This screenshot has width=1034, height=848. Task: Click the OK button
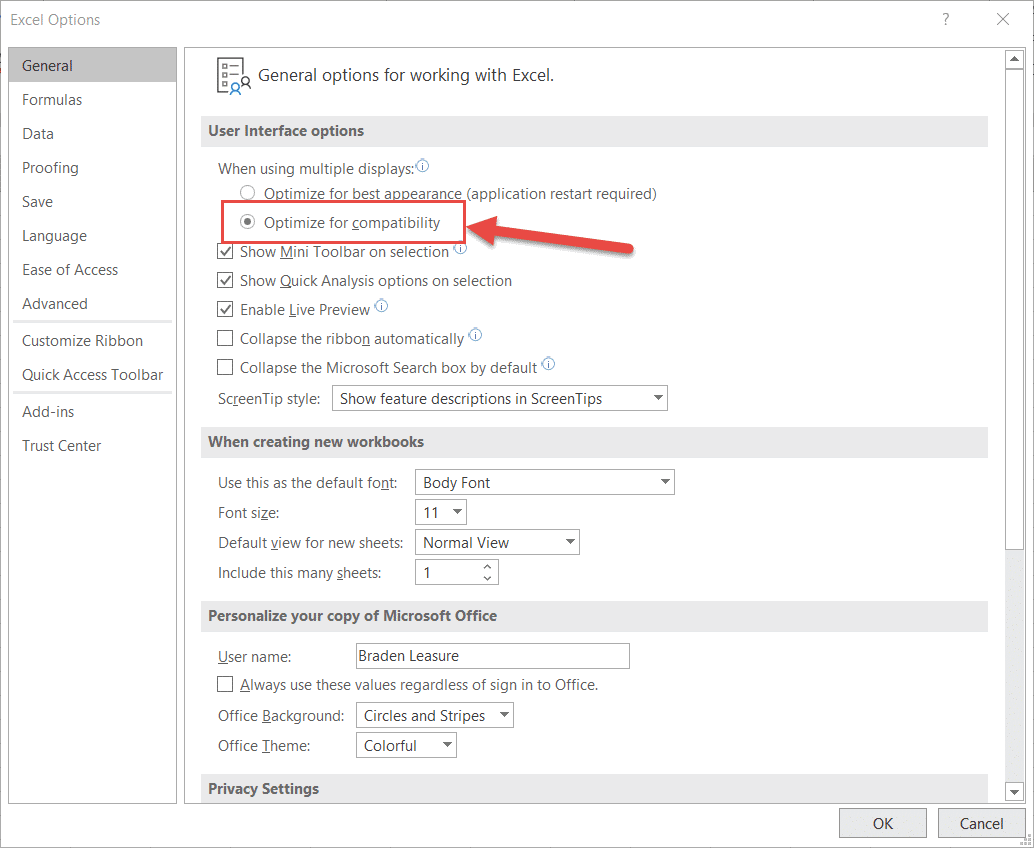click(882, 824)
